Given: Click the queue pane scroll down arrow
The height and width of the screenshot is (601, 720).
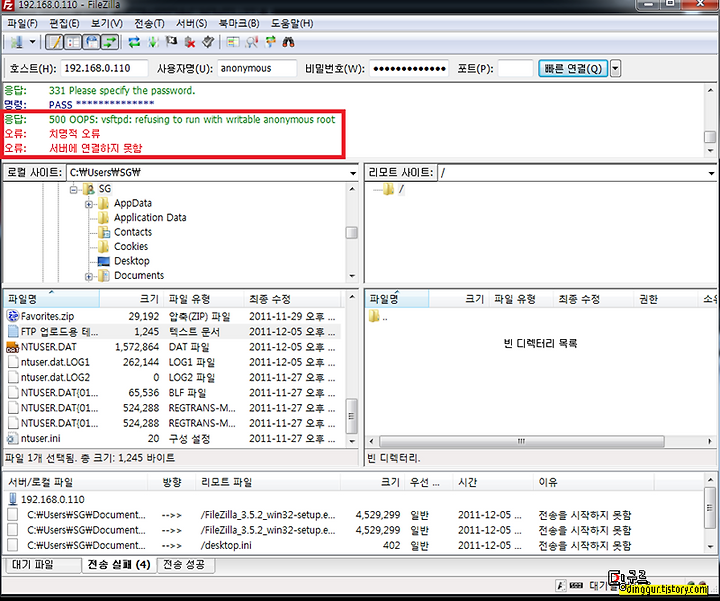Looking at the screenshot, I should pos(710,546).
